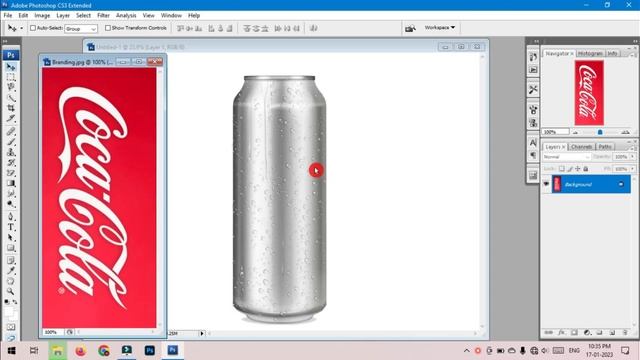
Task: Open the Paragraph panel icon in dock
Action: point(533,155)
